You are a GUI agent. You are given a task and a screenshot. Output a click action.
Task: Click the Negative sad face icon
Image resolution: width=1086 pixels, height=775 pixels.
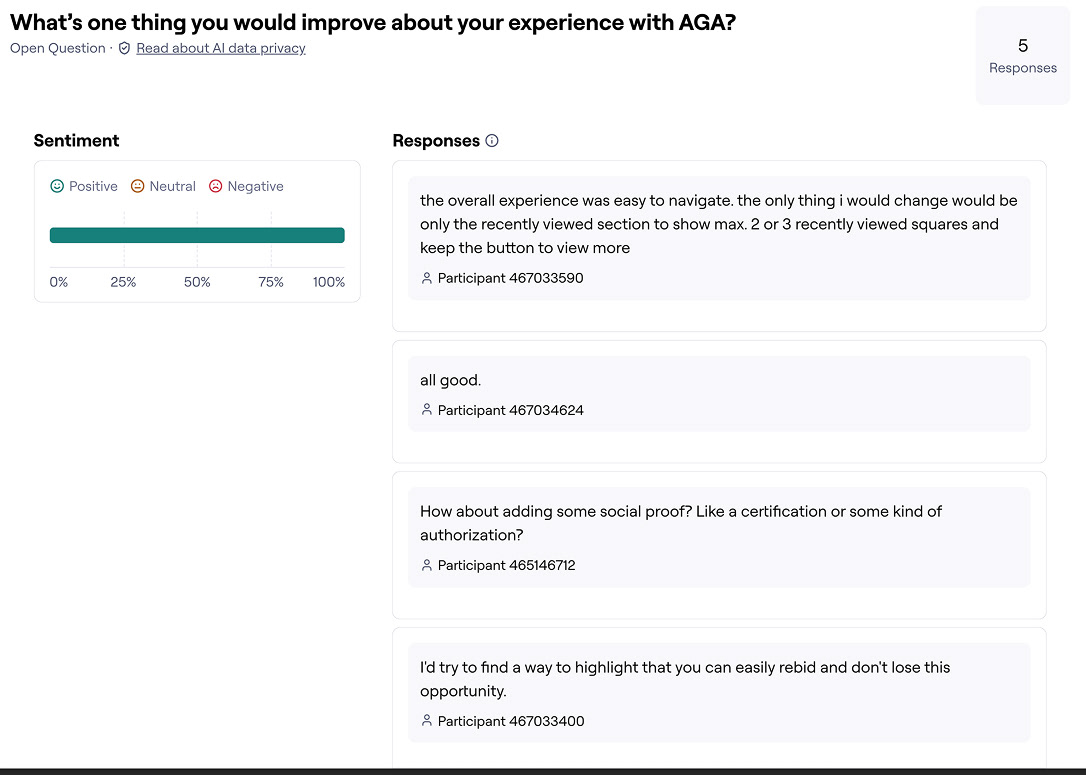[216, 186]
